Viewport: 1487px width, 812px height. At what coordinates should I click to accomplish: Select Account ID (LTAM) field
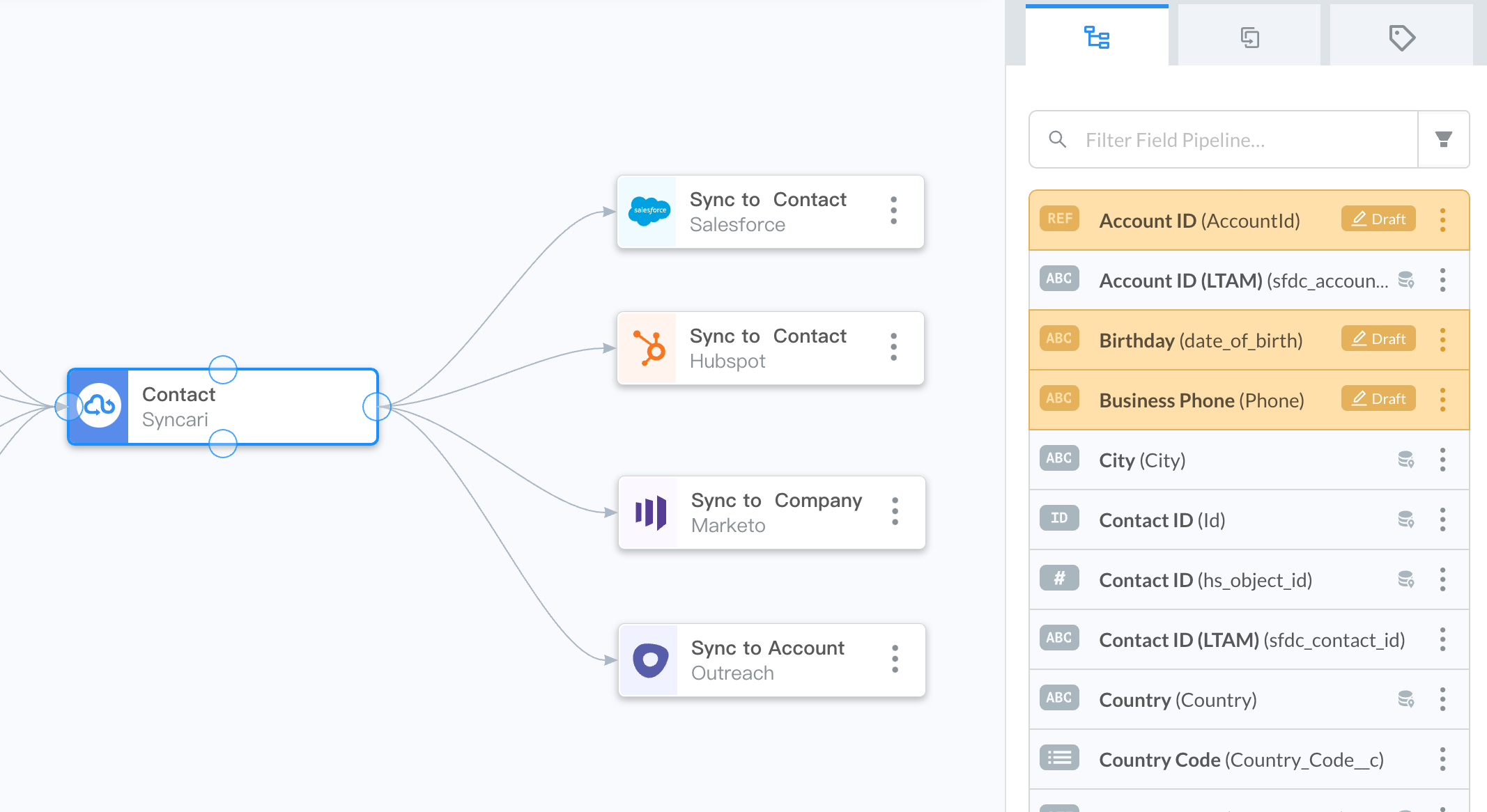click(x=1249, y=280)
